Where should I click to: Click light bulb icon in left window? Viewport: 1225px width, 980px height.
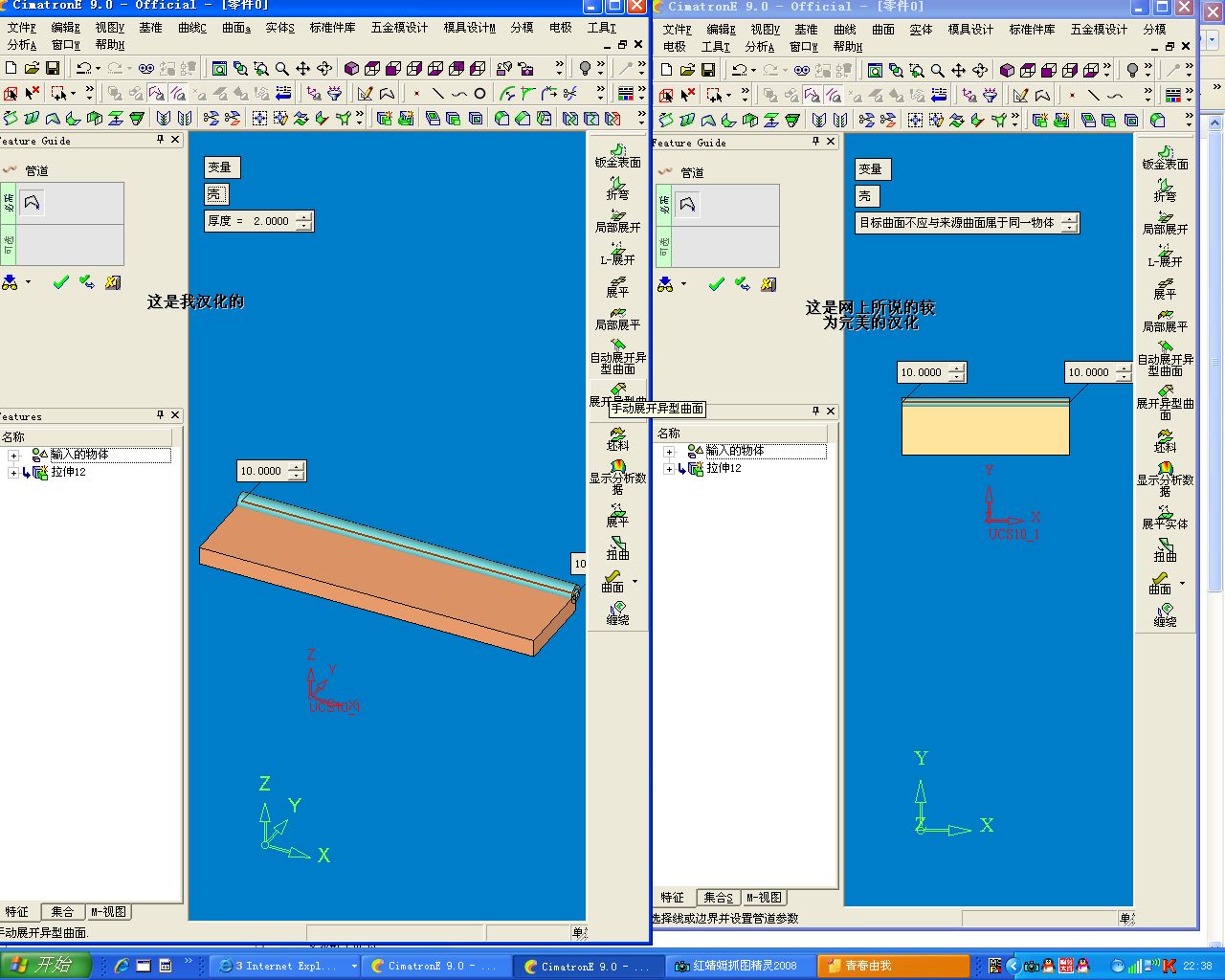585,69
